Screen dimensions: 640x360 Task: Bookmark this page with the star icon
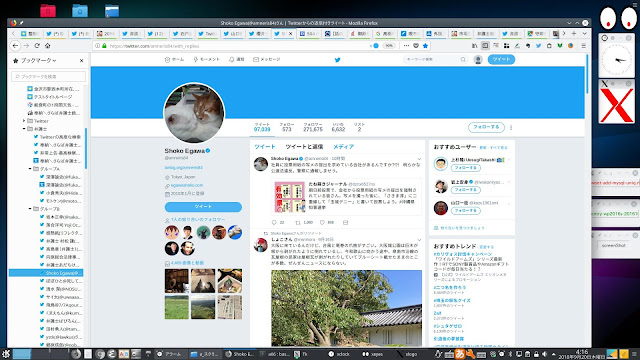click(425, 46)
